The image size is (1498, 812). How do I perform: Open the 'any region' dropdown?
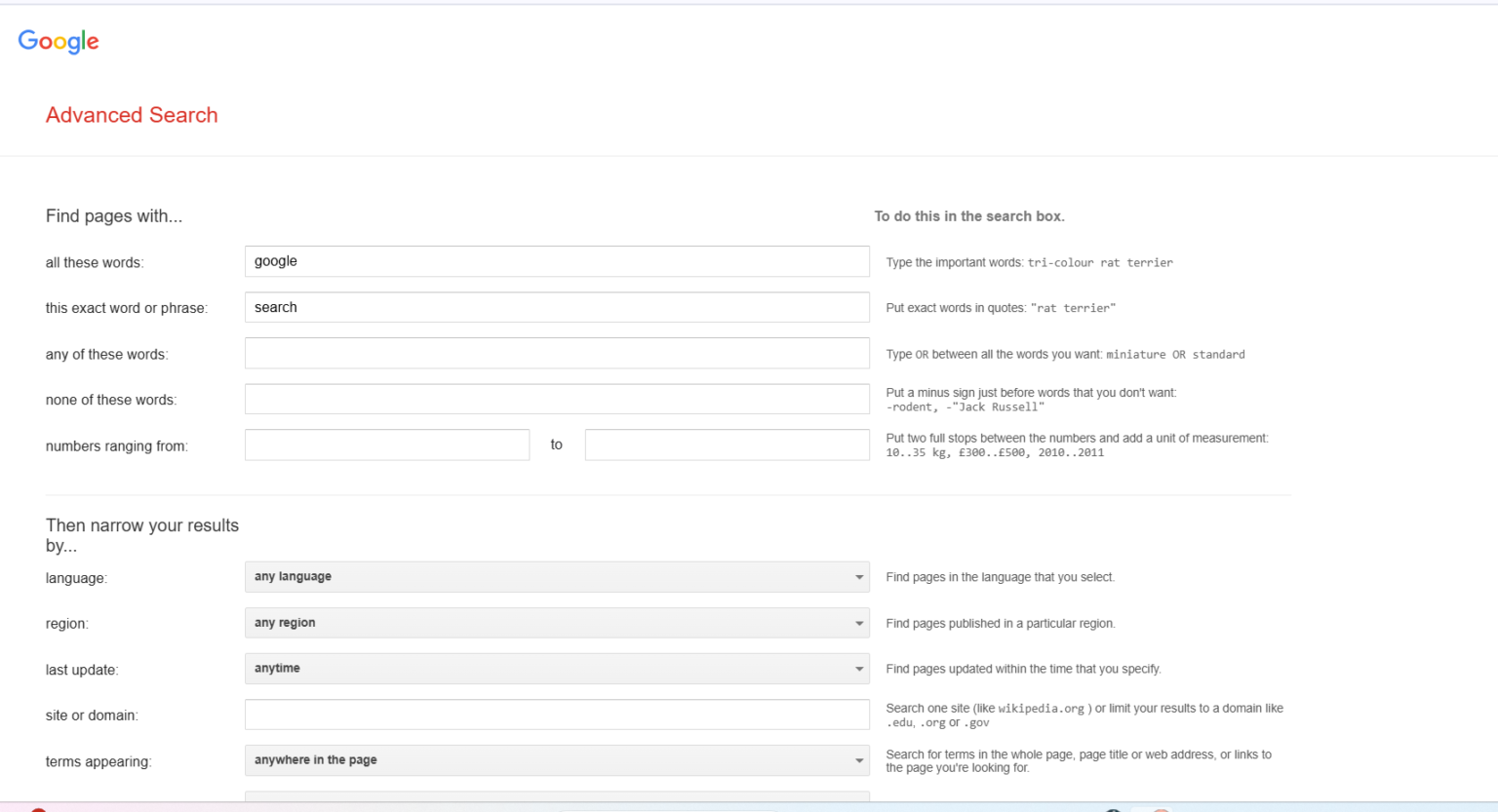pyautogui.click(x=557, y=623)
